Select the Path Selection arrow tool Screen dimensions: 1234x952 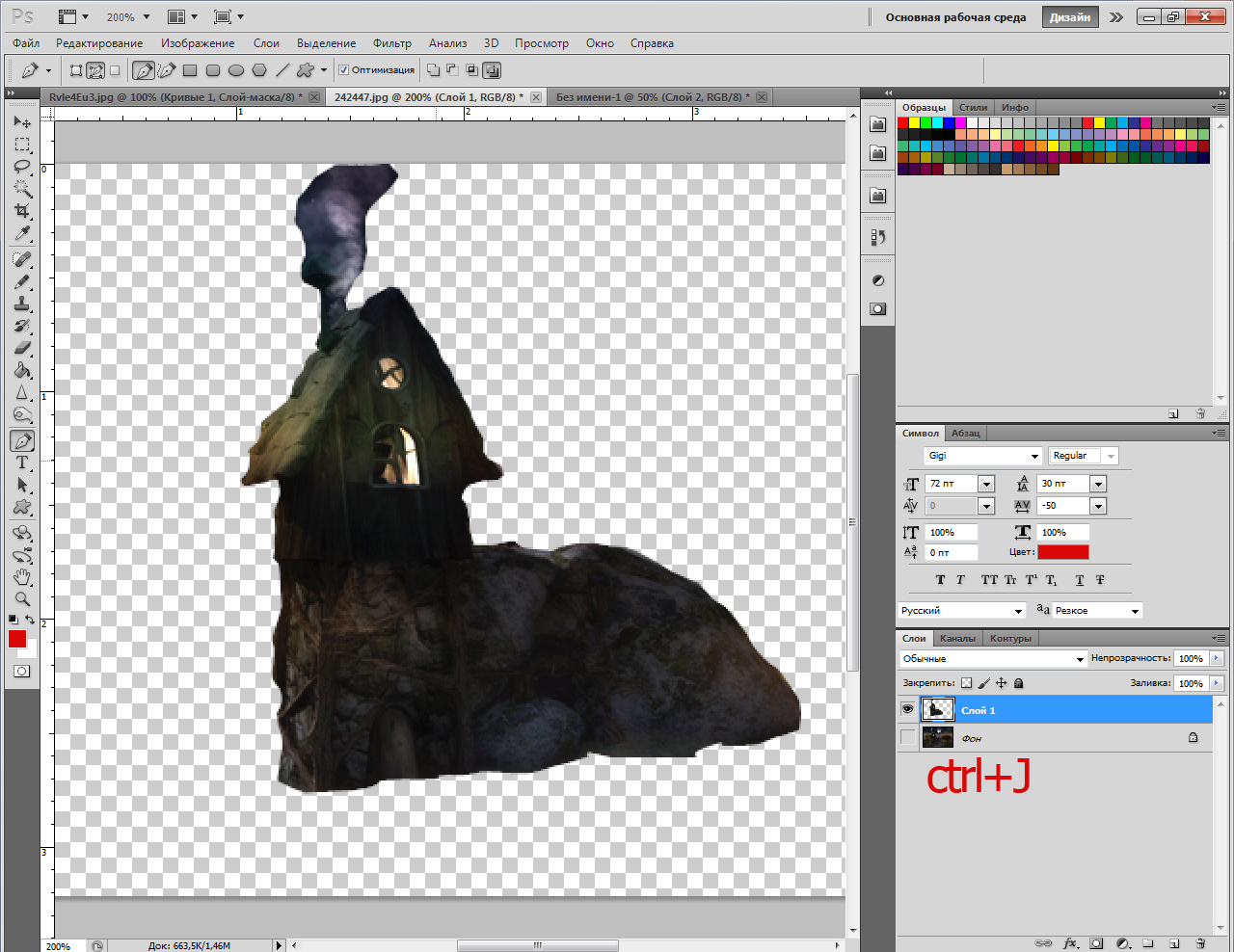[x=22, y=486]
